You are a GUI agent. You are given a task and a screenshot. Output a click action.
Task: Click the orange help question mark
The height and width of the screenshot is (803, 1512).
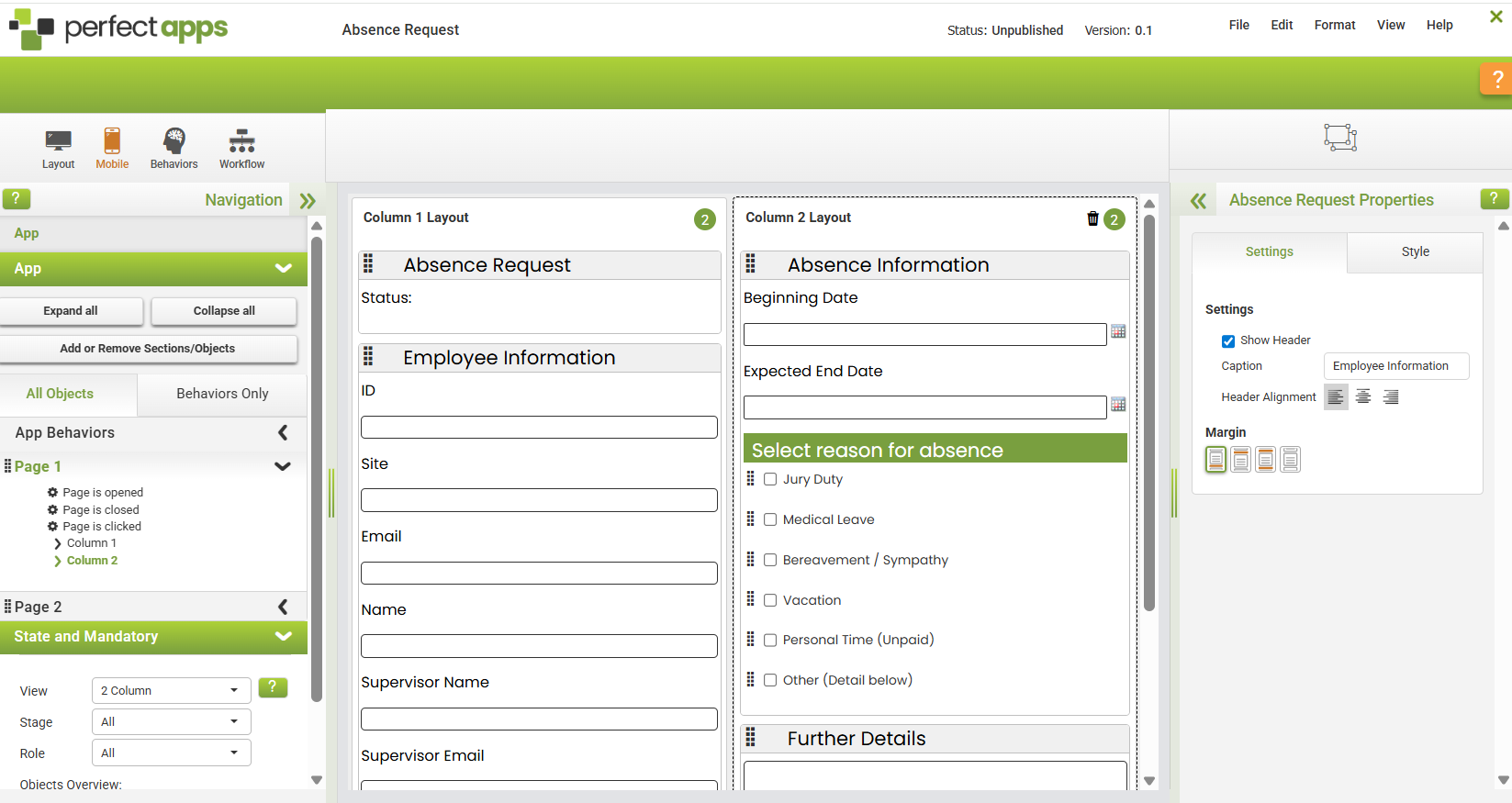point(1496,80)
